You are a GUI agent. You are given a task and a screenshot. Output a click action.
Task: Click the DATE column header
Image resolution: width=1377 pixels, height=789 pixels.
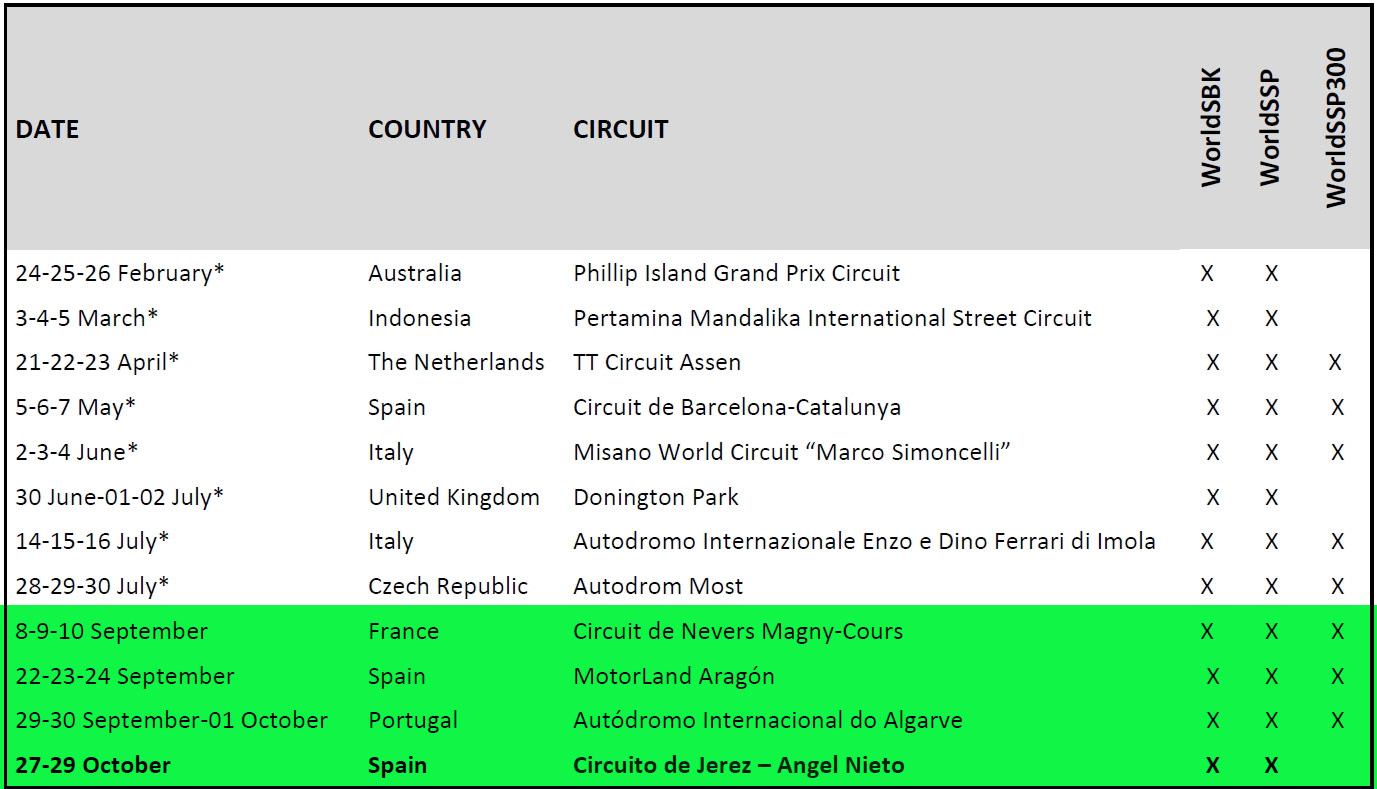(47, 129)
